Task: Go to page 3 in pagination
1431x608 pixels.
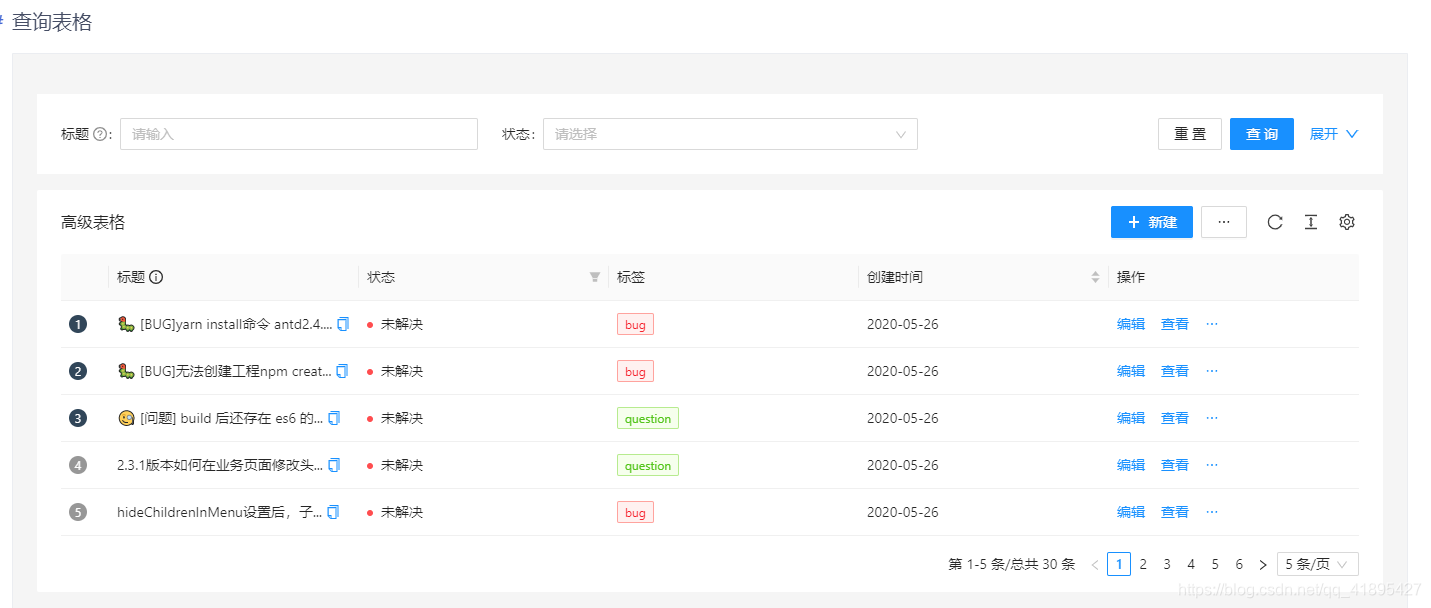Action: (x=1167, y=565)
